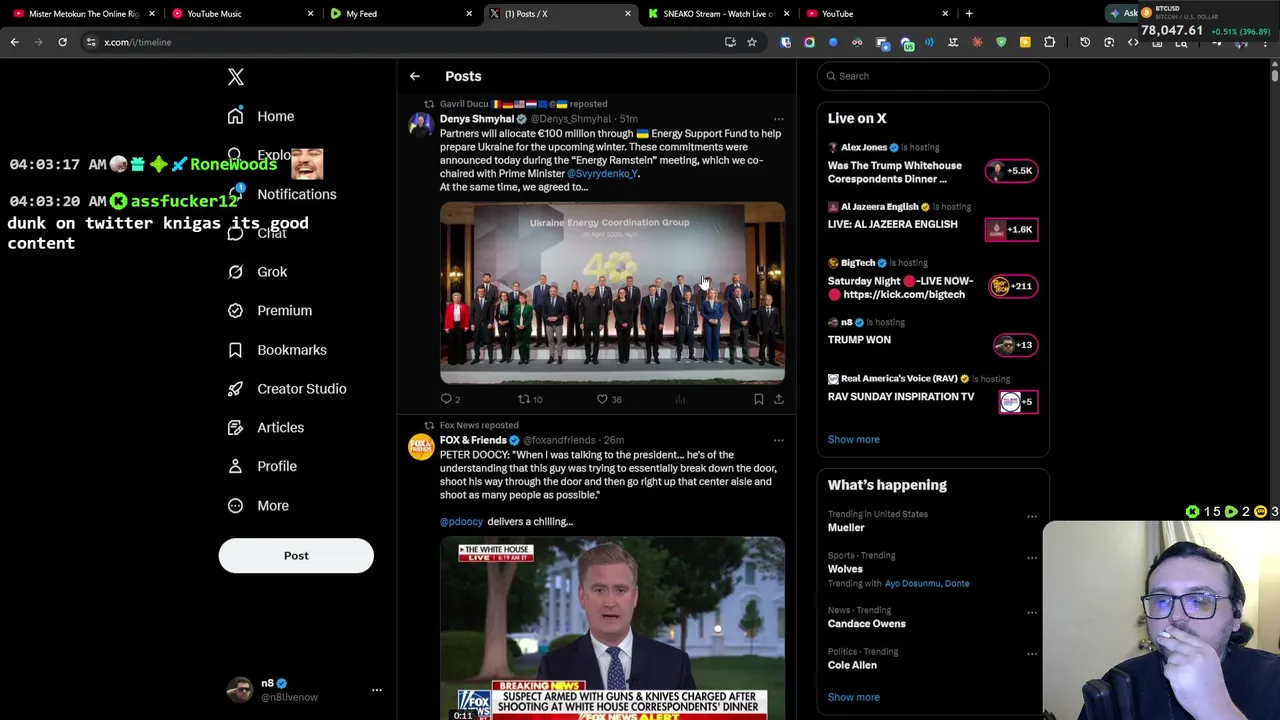Click the Bookmarks ribbon icon in sidebar
The image size is (1280, 720).
pos(235,350)
